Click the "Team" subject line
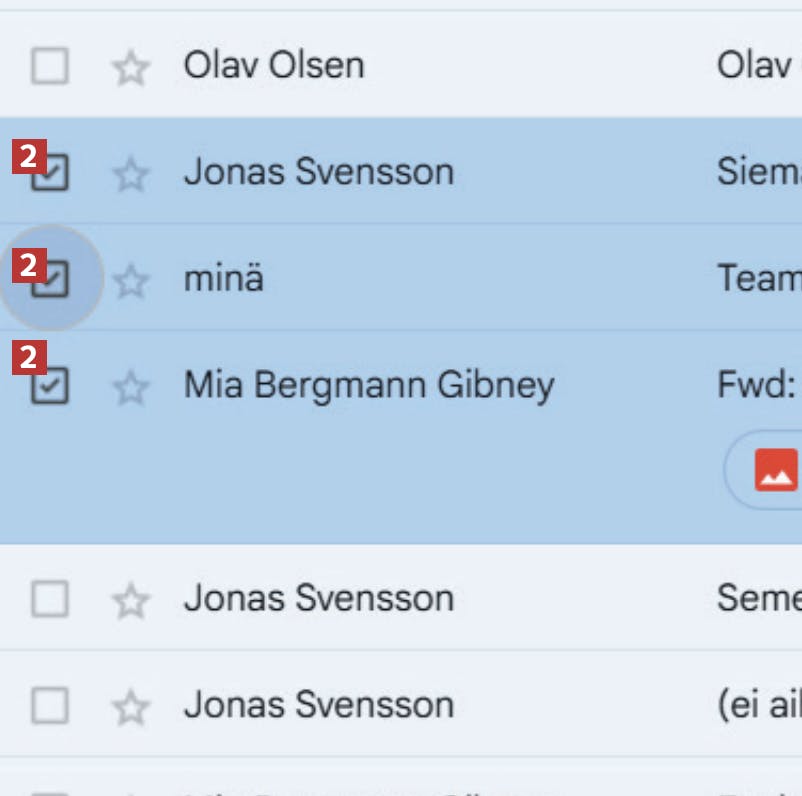Viewport: 802px width, 796px height. coord(759,278)
